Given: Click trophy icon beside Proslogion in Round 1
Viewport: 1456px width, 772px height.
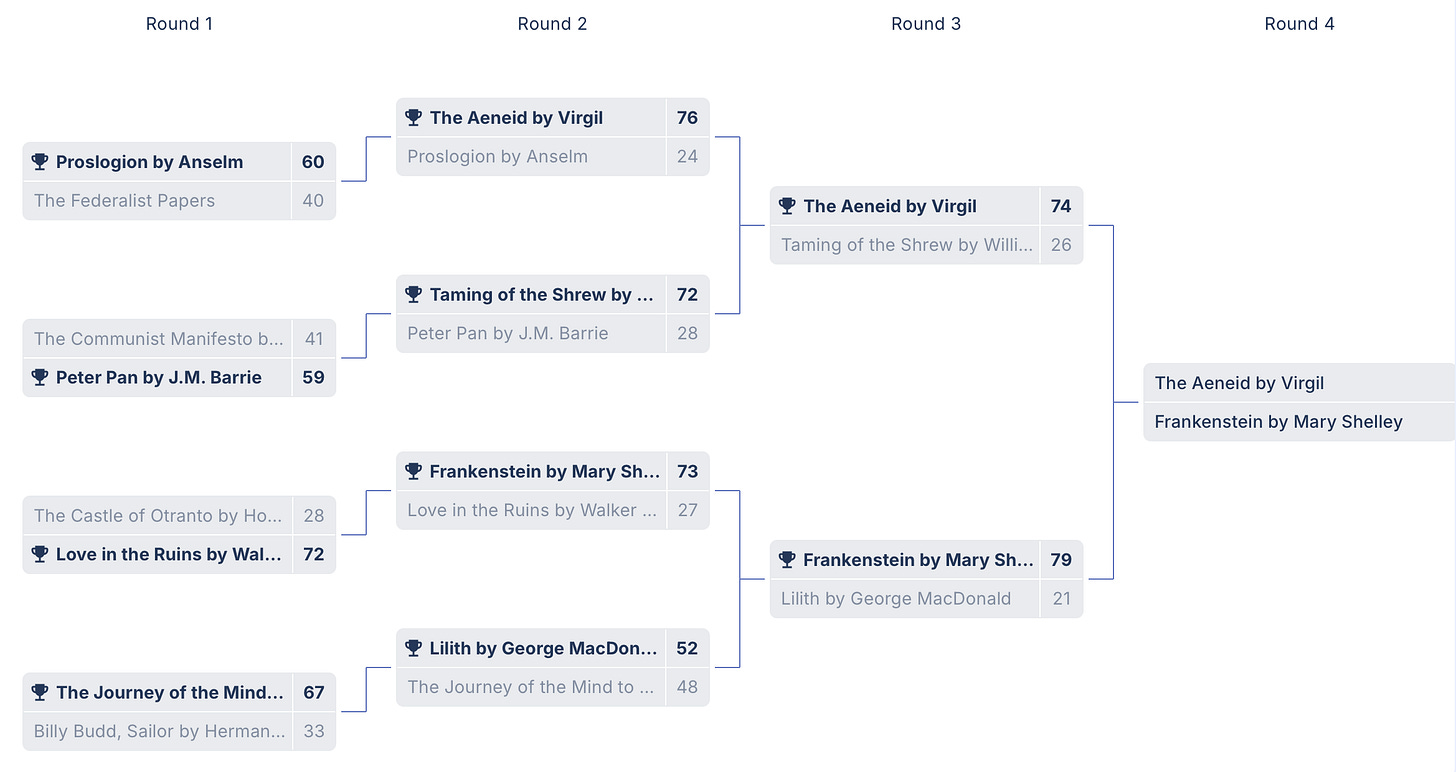Looking at the screenshot, I should [x=40, y=162].
